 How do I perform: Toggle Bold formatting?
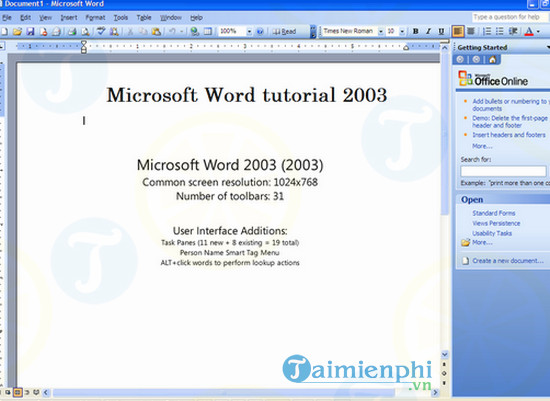[x=416, y=32]
